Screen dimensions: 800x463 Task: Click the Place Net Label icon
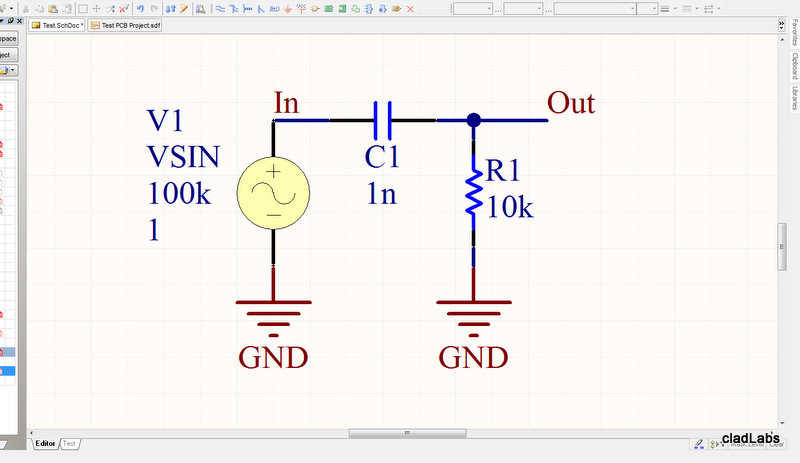[274, 8]
